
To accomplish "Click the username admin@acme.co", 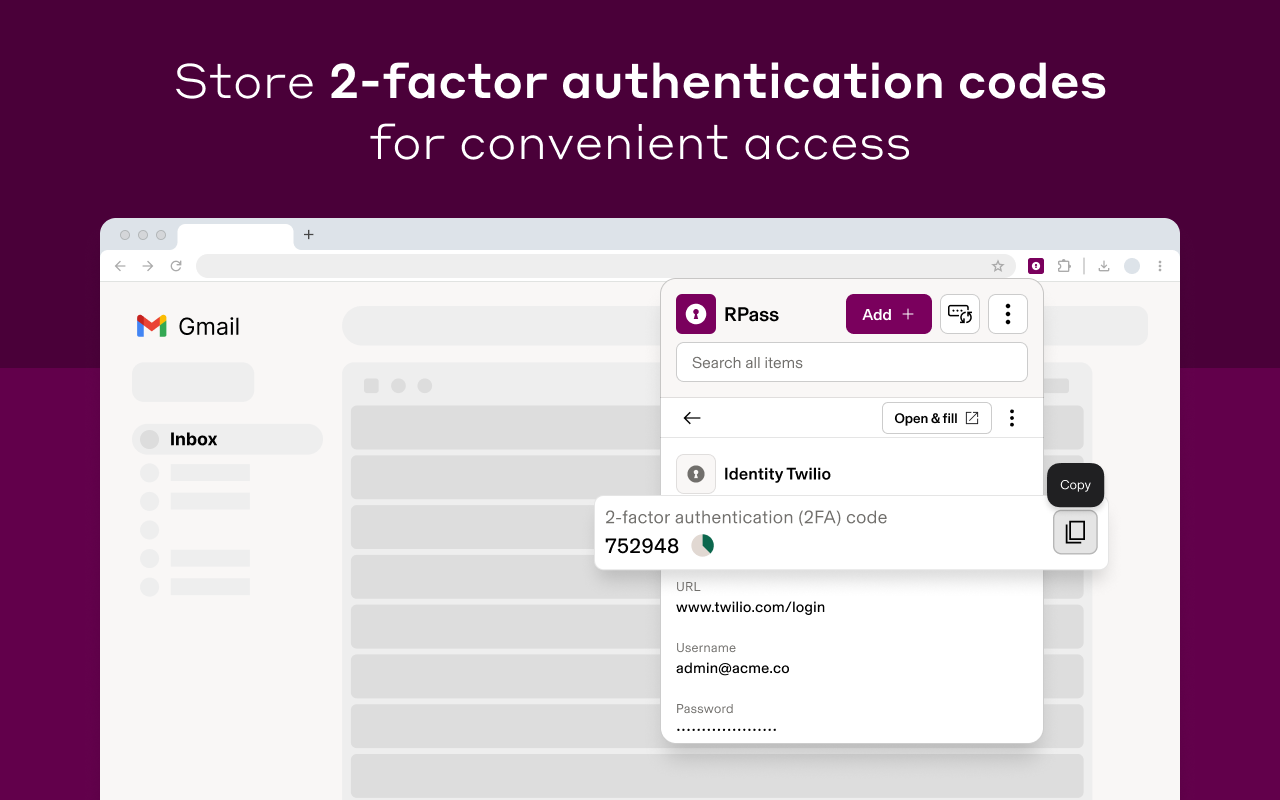I will pos(733,668).
